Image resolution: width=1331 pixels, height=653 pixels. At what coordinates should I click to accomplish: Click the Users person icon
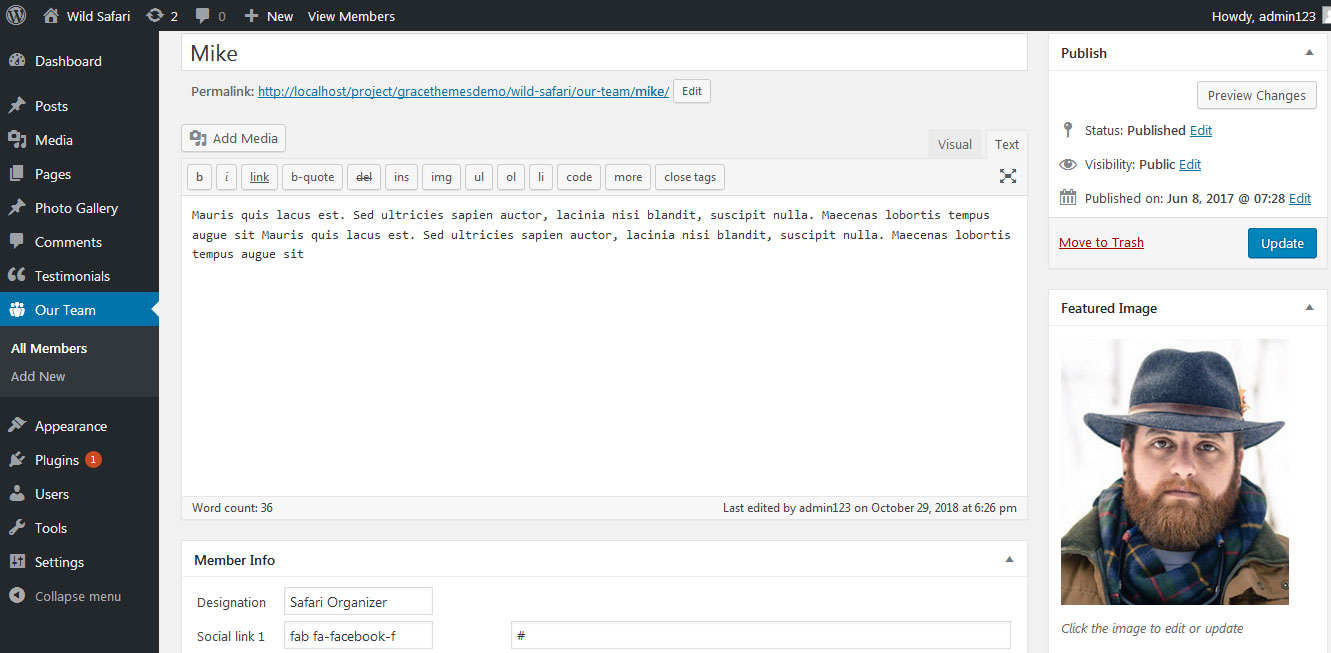point(17,494)
